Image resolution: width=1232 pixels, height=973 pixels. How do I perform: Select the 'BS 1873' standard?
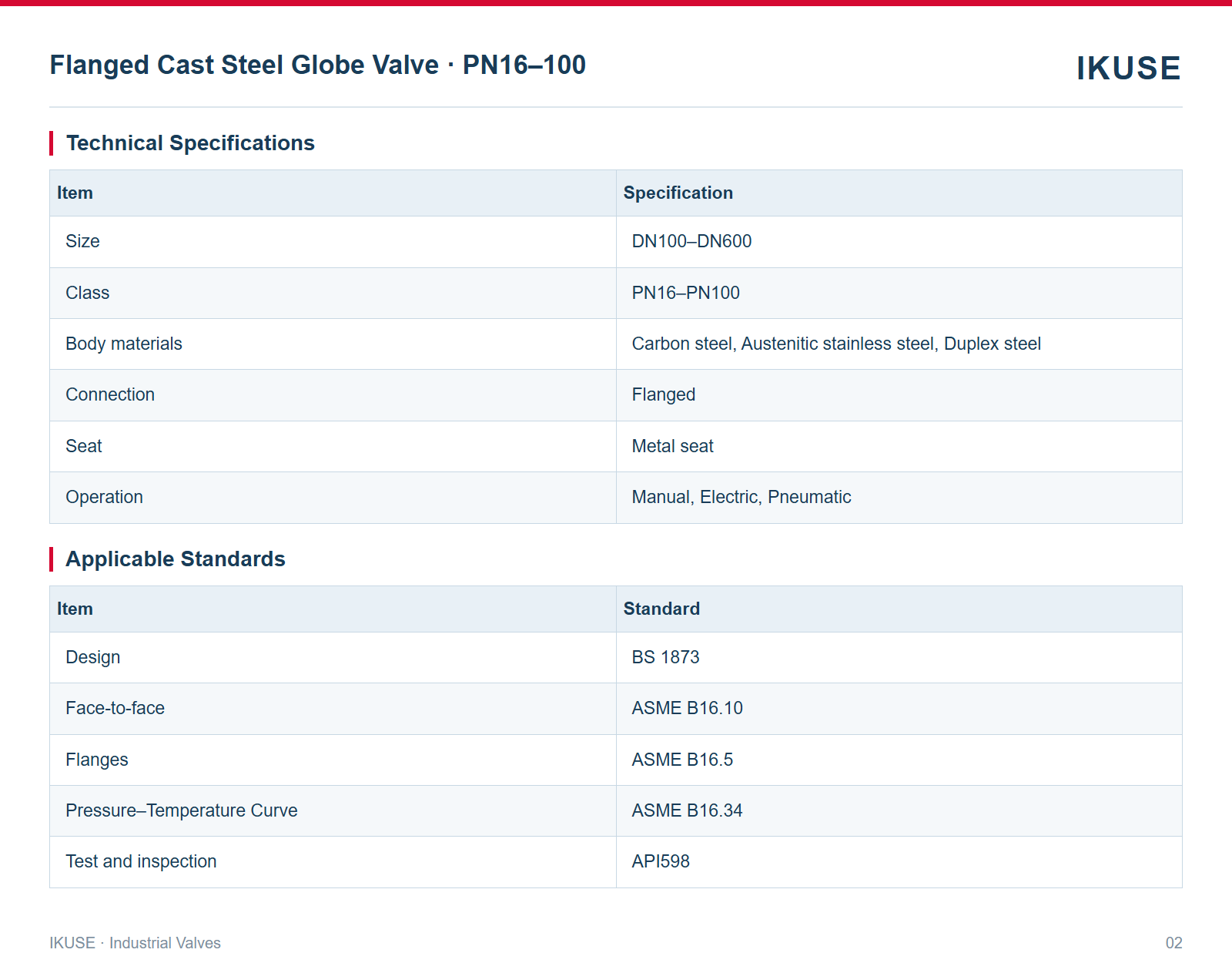coord(665,657)
